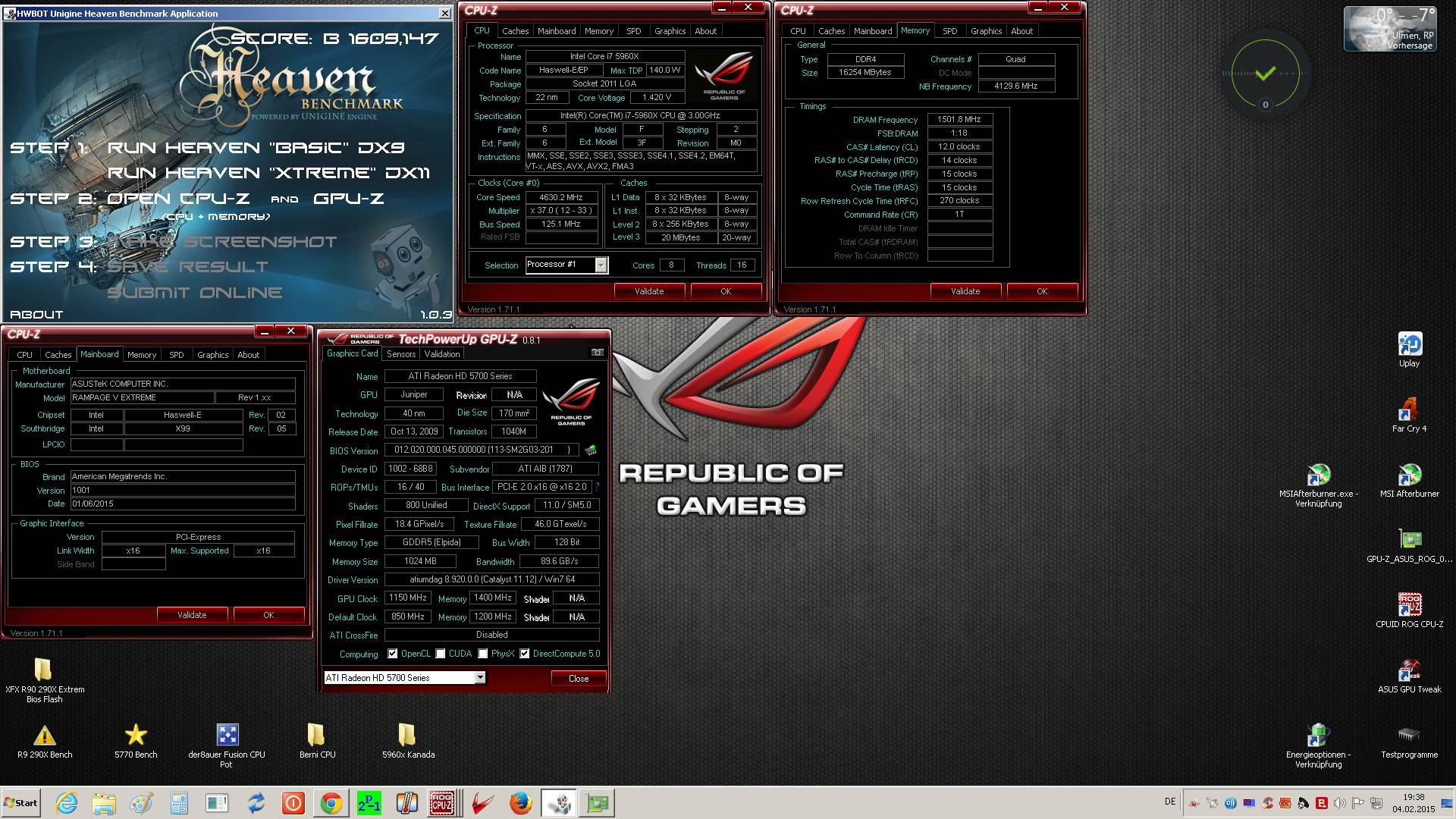Expand the ATI Radeon HD 5700 Series dropdown
This screenshot has width=1456, height=819.
[x=480, y=677]
